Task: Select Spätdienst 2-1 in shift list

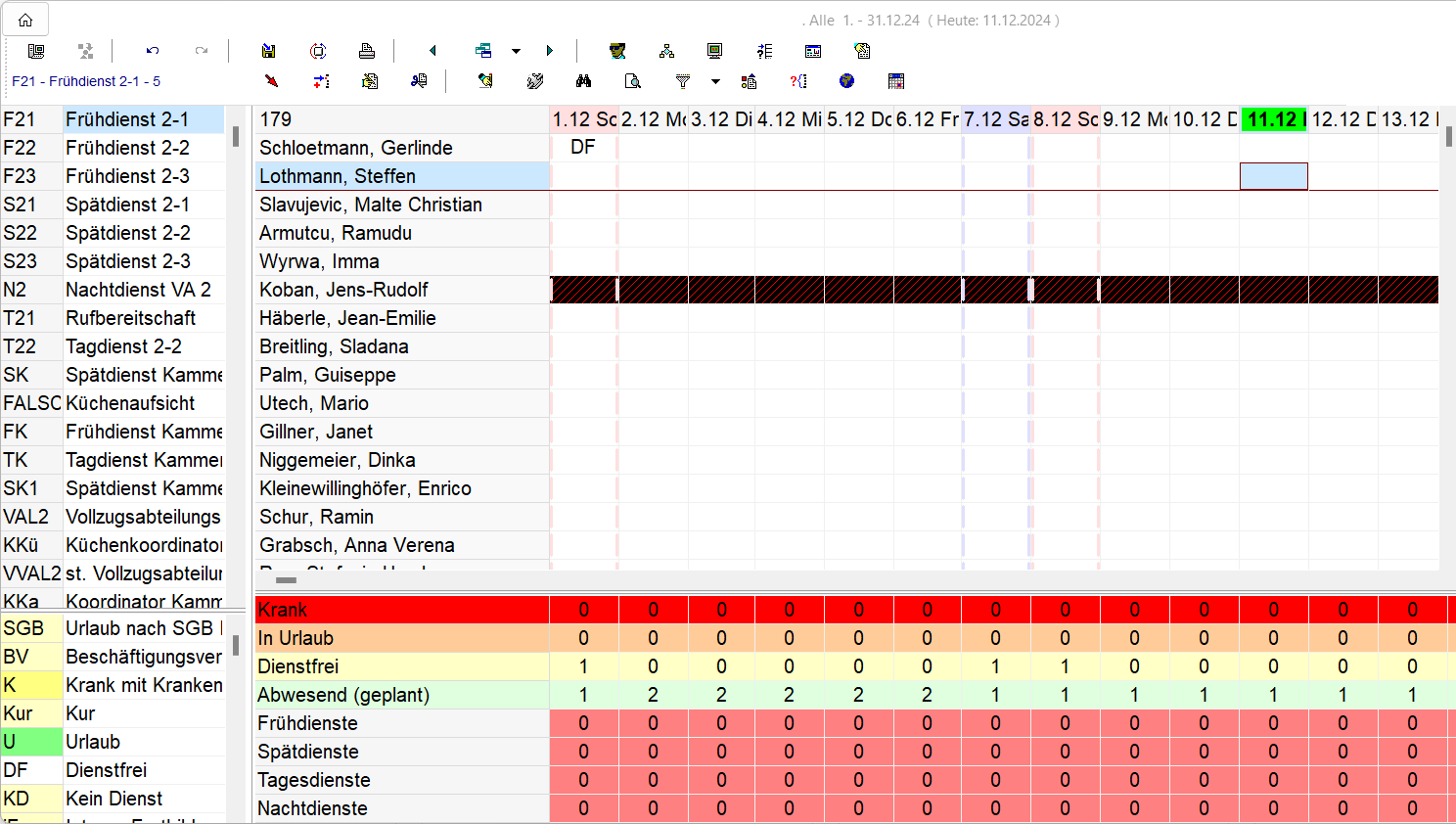Action: click(127, 205)
